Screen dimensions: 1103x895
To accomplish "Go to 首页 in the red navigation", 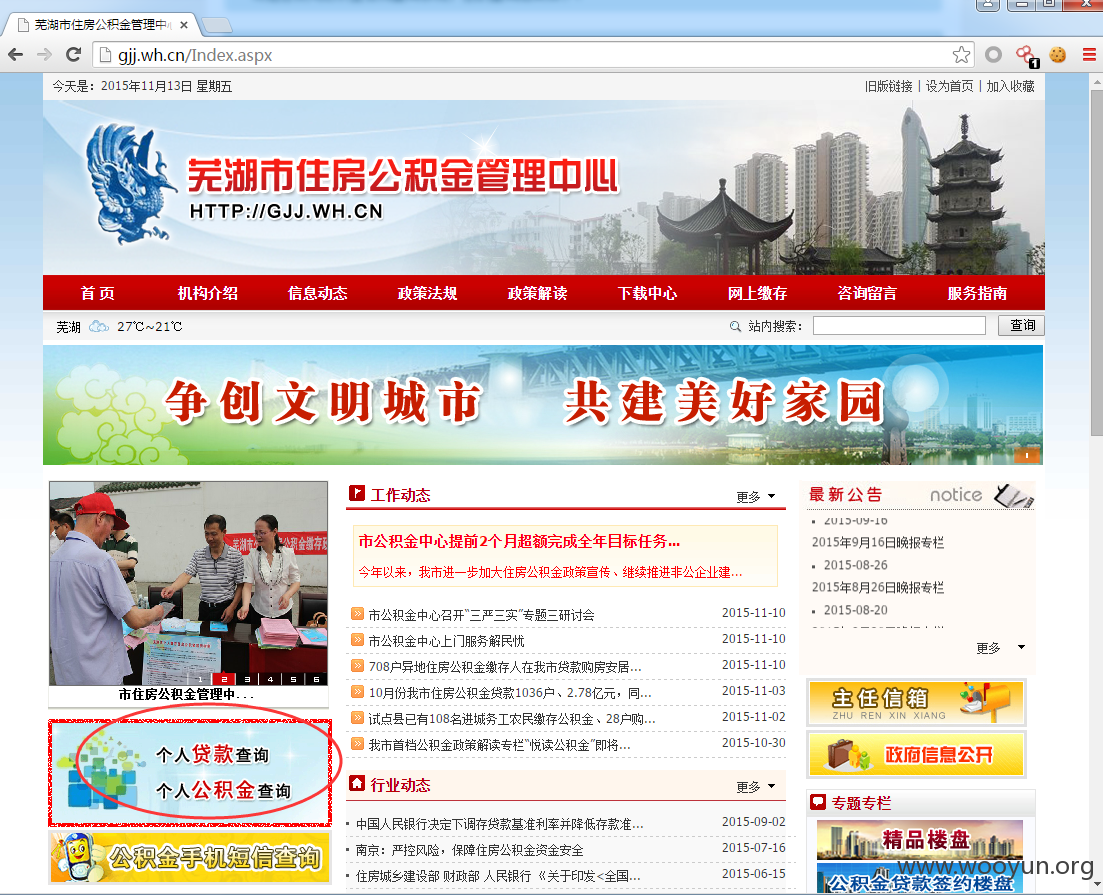I will click(x=98, y=293).
